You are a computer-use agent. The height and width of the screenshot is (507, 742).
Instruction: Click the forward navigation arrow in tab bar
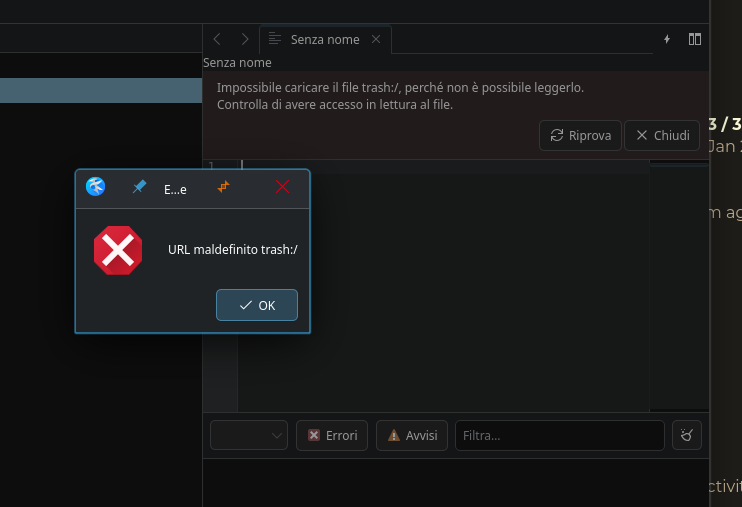click(245, 39)
